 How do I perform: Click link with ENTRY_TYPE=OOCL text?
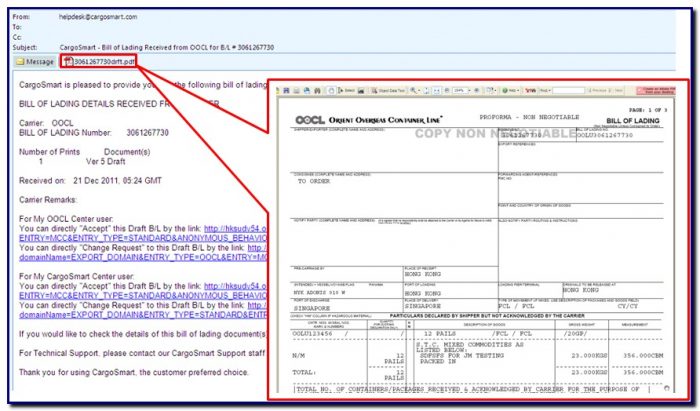[143, 257]
